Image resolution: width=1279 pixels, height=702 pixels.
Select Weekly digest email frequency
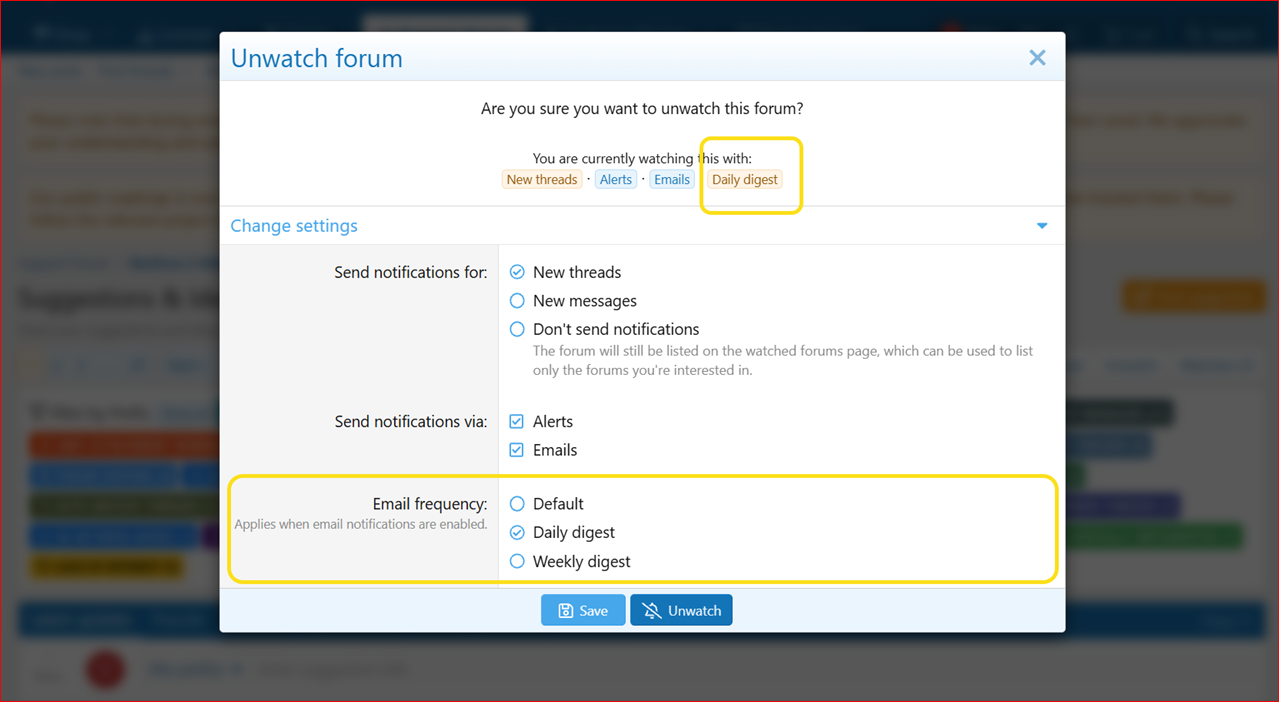(x=517, y=562)
